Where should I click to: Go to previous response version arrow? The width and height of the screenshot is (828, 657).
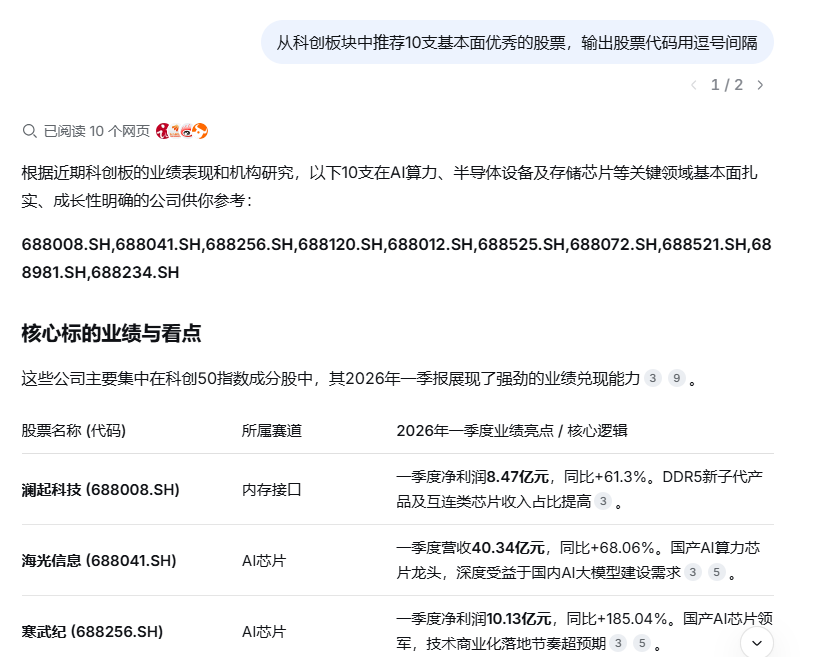pyautogui.click(x=694, y=85)
